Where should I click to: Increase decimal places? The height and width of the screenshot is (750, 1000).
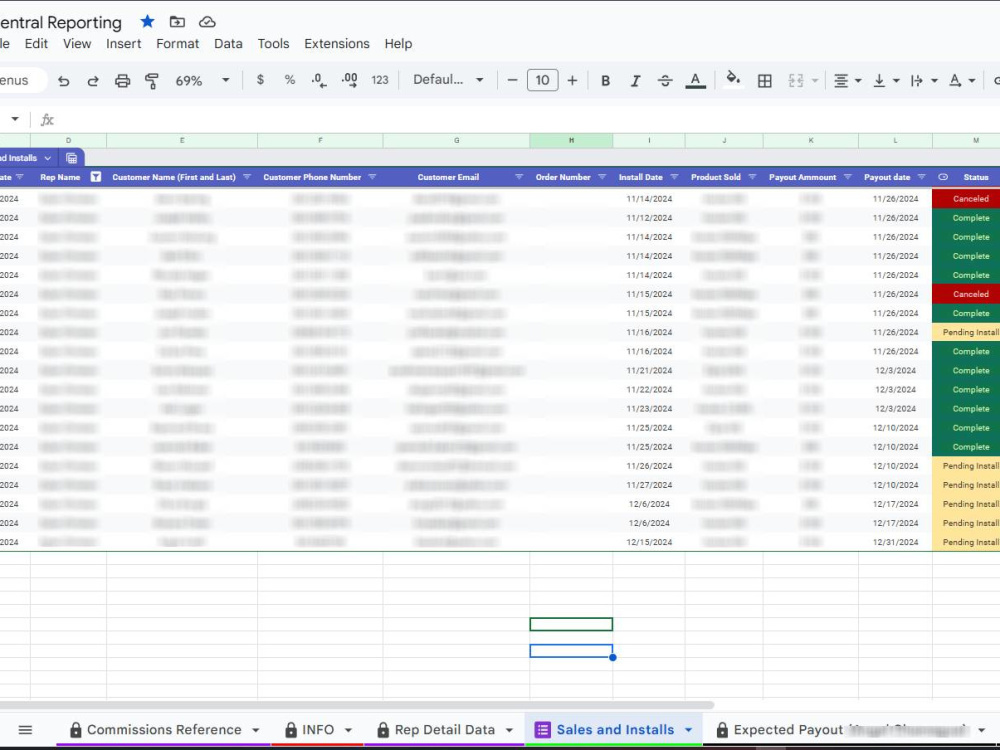click(x=349, y=80)
